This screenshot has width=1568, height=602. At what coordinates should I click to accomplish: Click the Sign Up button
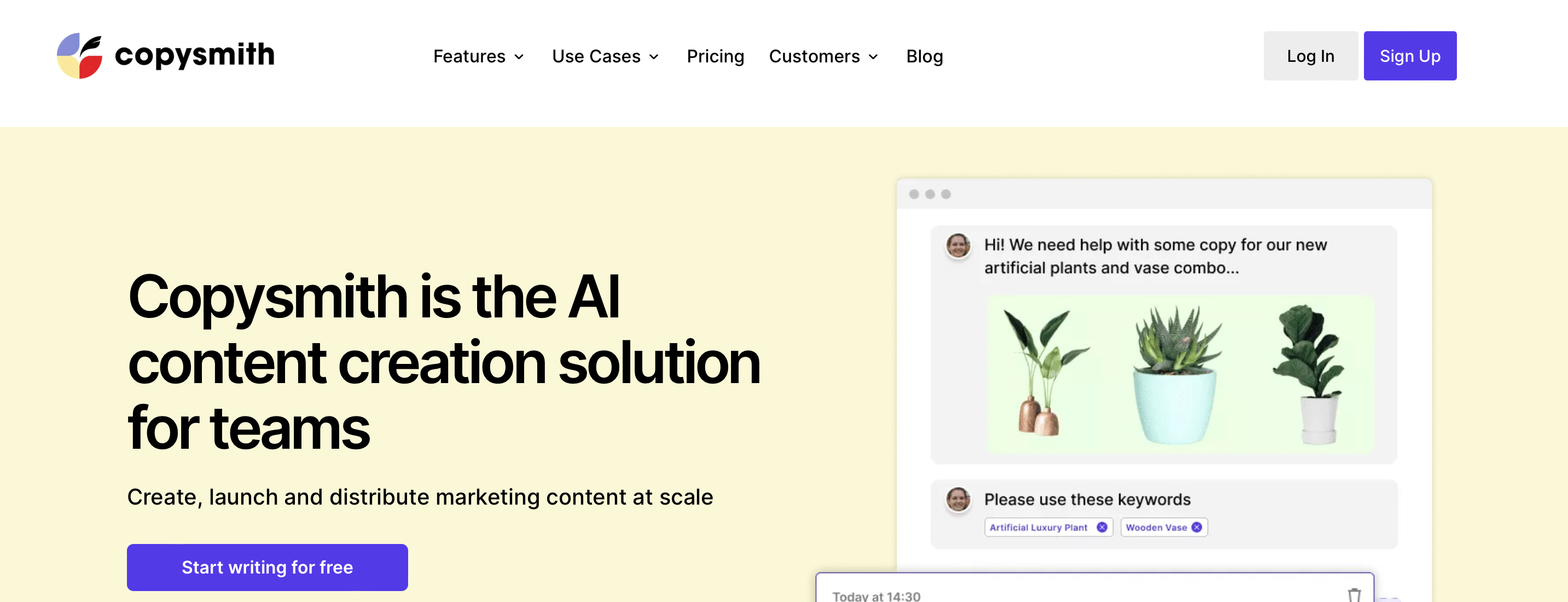(x=1409, y=55)
